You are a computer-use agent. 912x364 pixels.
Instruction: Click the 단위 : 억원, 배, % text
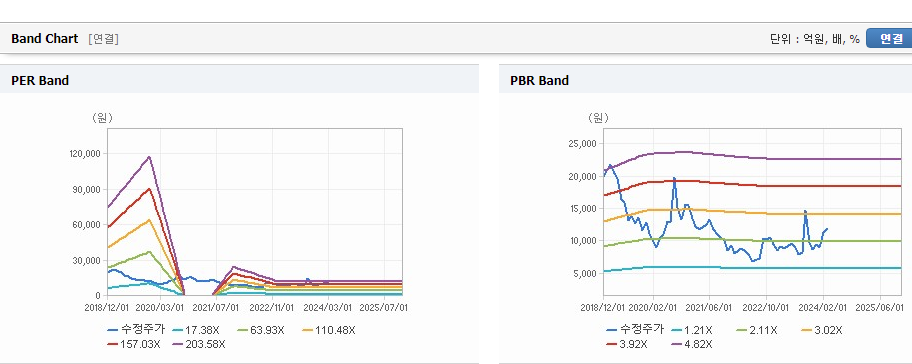(814, 39)
